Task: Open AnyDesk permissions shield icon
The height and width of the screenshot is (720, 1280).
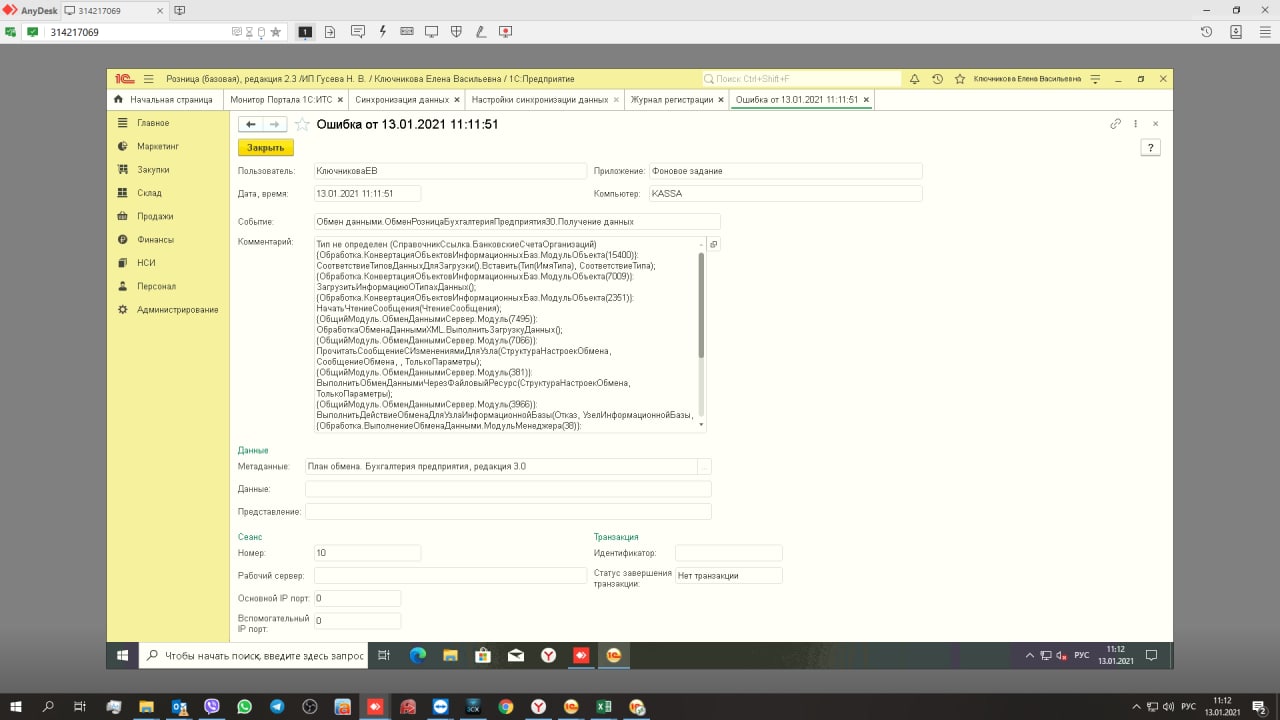Action: tap(456, 32)
